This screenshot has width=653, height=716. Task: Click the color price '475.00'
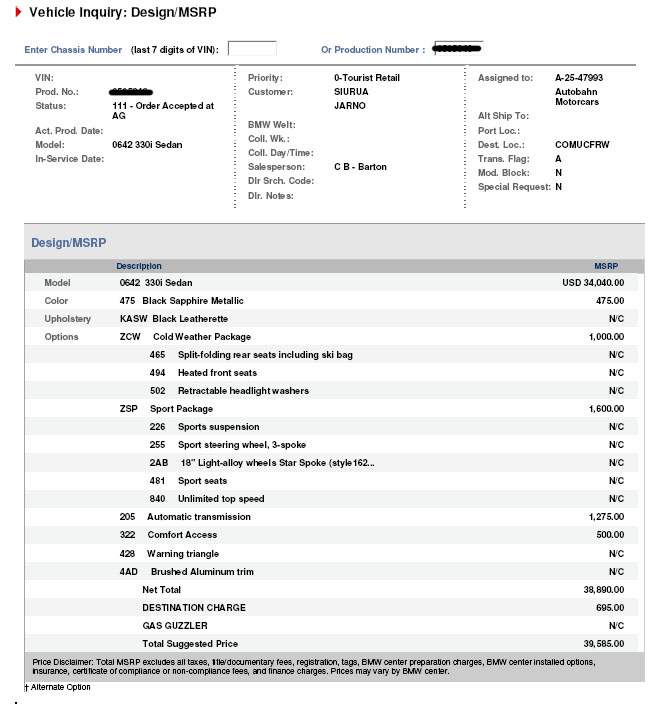610,300
